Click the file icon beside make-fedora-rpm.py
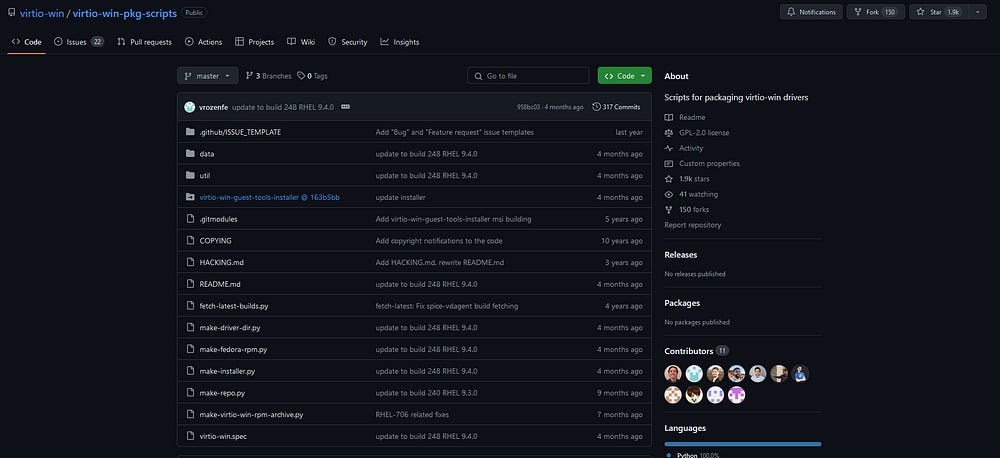1000x458 pixels. tap(189, 349)
